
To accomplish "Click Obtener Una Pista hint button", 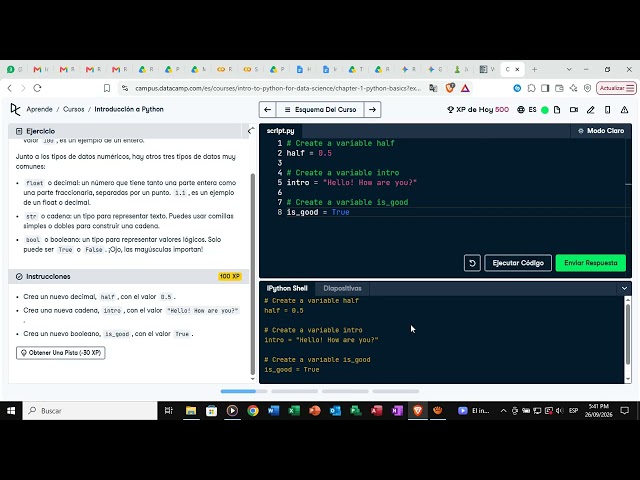I will 60,353.
